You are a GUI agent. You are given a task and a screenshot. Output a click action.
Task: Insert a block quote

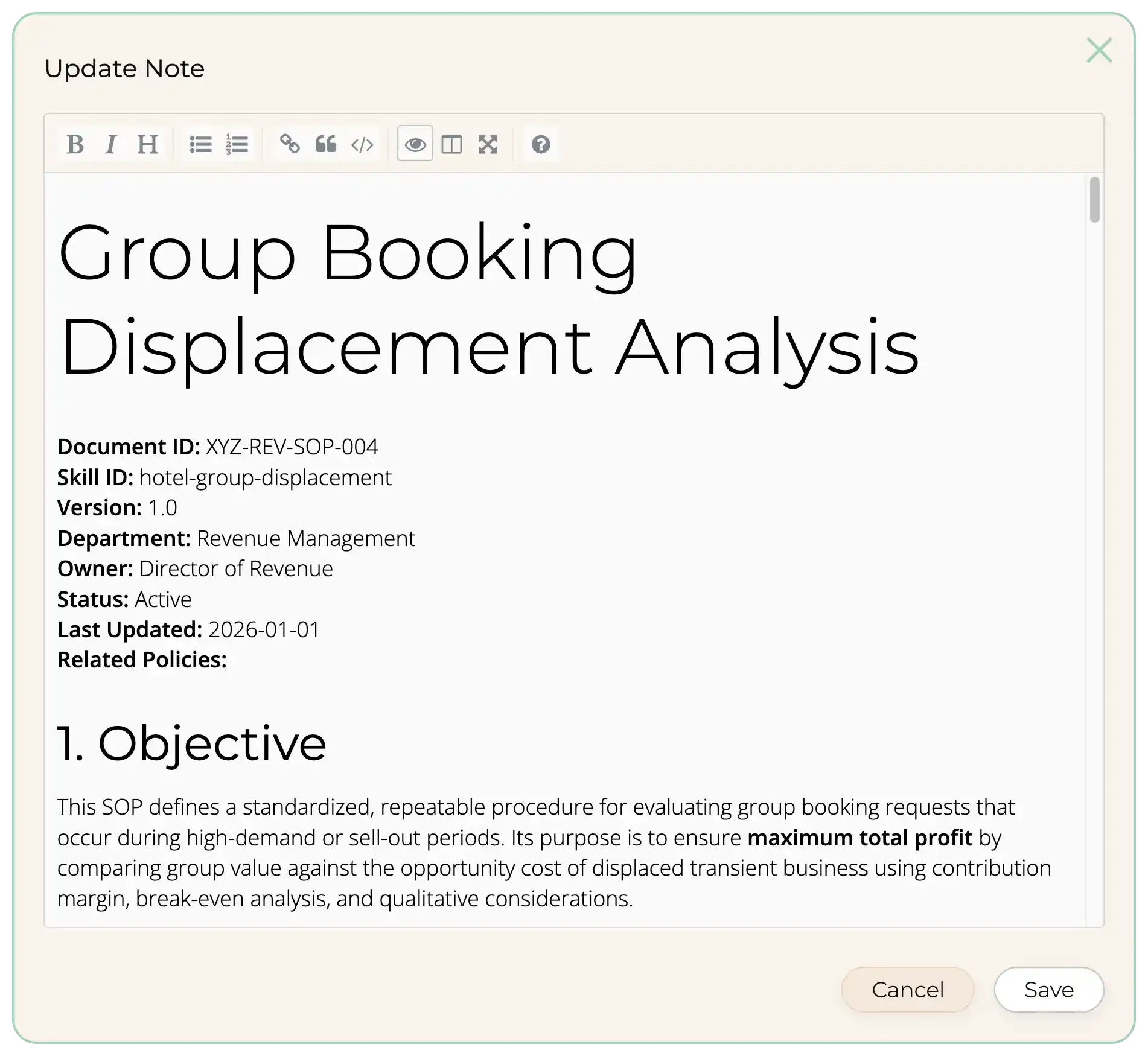point(326,144)
